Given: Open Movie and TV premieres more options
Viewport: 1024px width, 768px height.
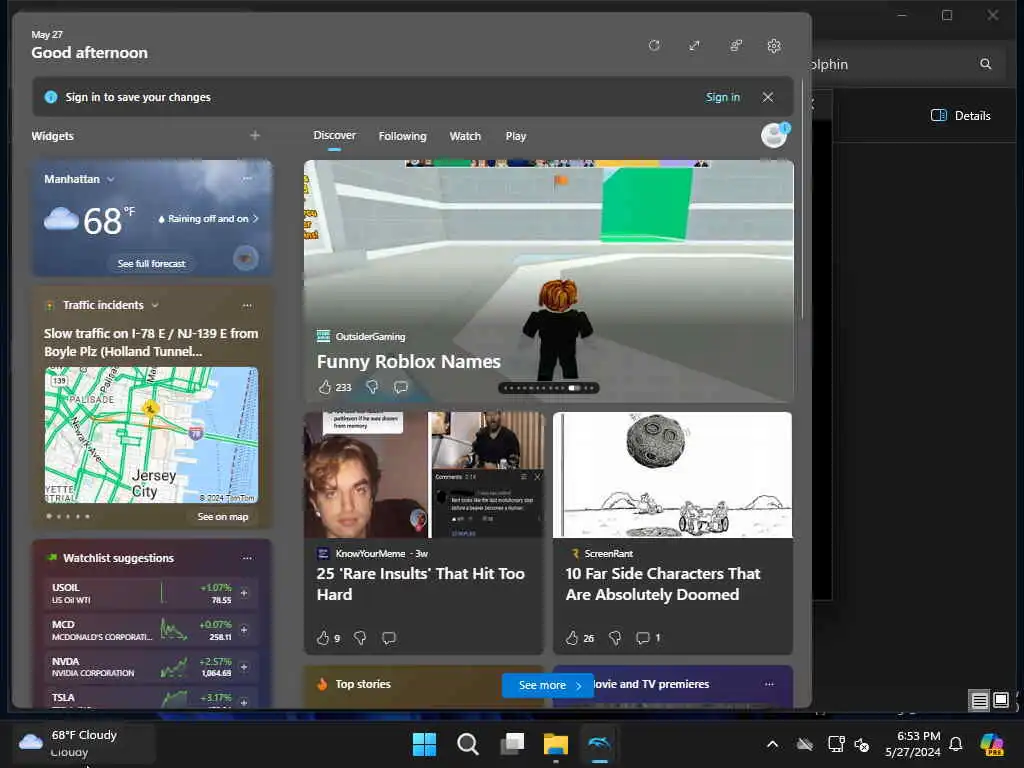Looking at the screenshot, I should tap(769, 684).
